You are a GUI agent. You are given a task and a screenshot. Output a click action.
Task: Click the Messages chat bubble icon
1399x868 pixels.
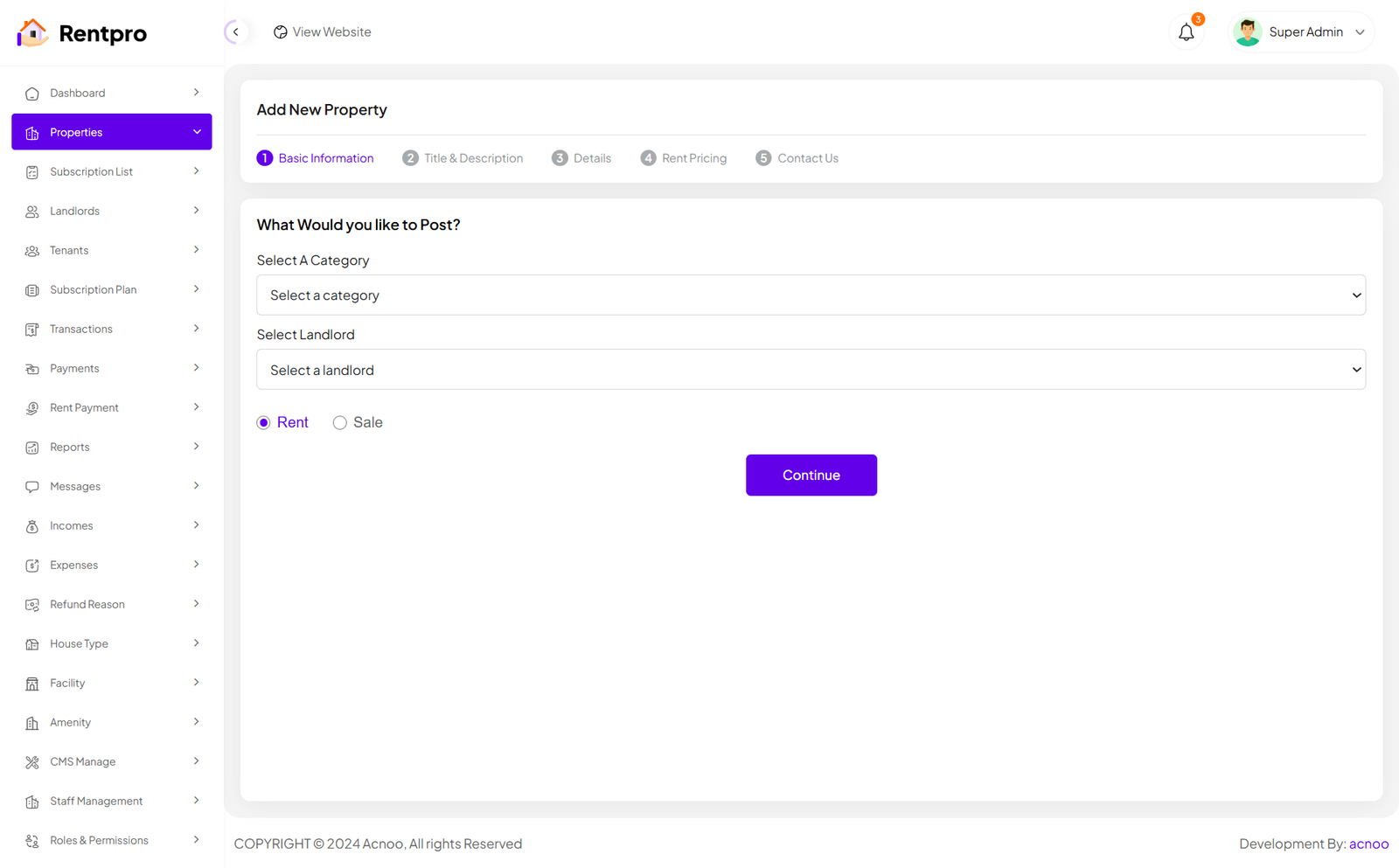pyautogui.click(x=32, y=487)
